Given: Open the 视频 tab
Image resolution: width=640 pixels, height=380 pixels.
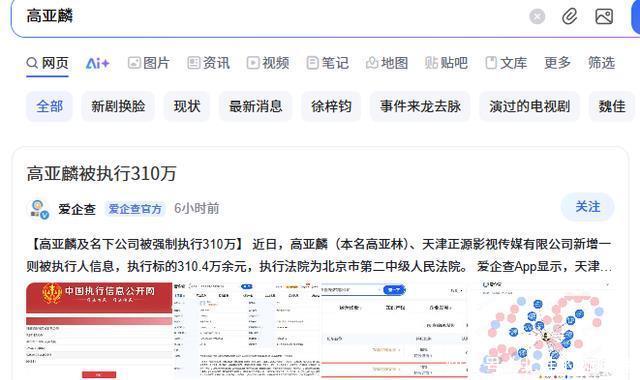Looking at the screenshot, I should click(x=268, y=63).
